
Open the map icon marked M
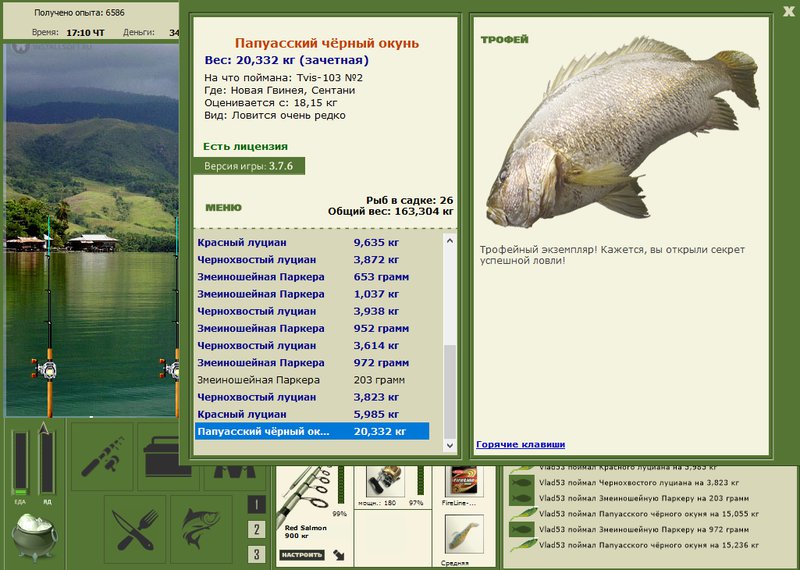[x=235, y=470]
